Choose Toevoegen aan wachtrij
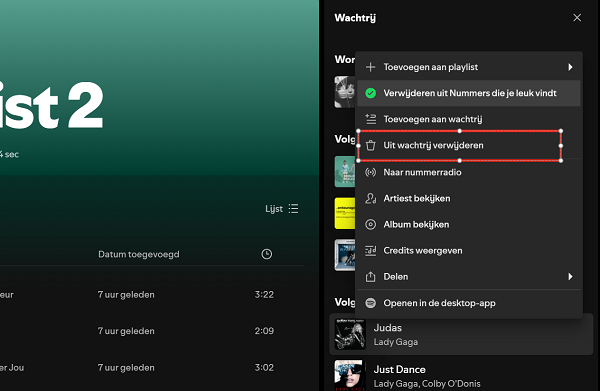This screenshot has height=391, width=600. click(469, 119)
